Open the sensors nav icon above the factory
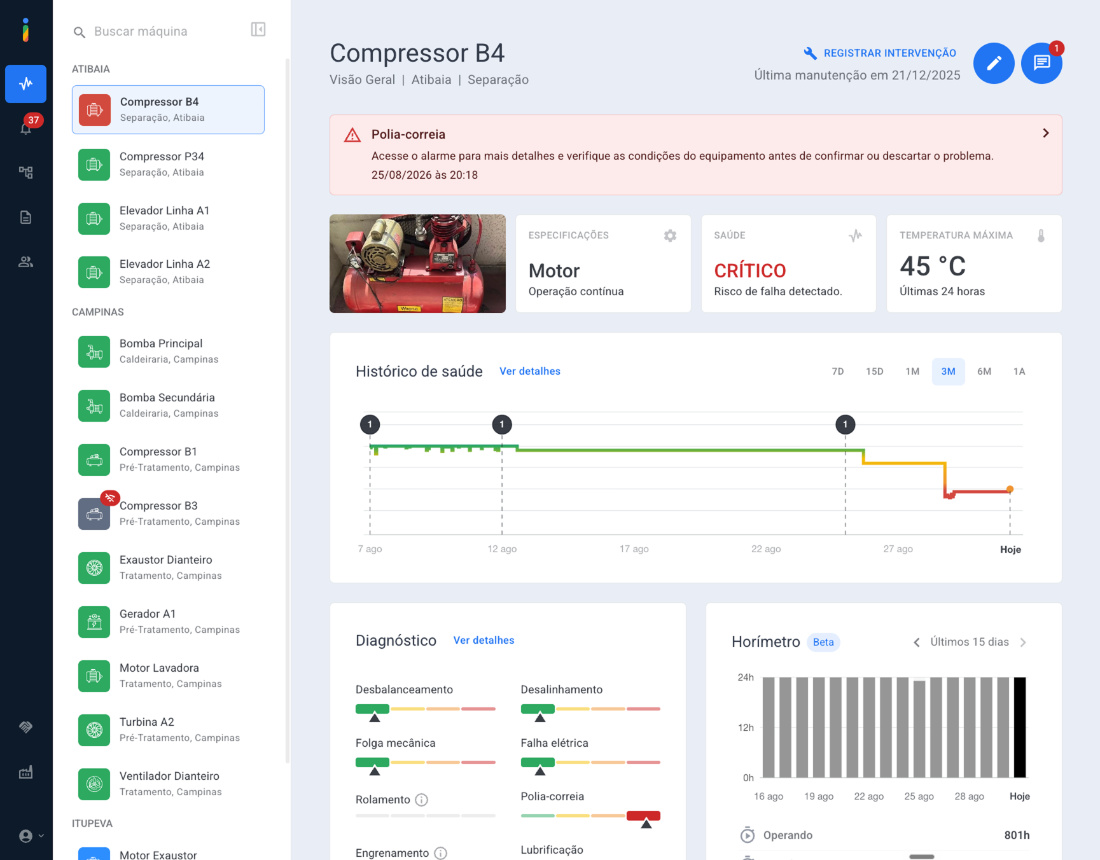The height and width of the screenshot is (860, 1100). point(26,727)
